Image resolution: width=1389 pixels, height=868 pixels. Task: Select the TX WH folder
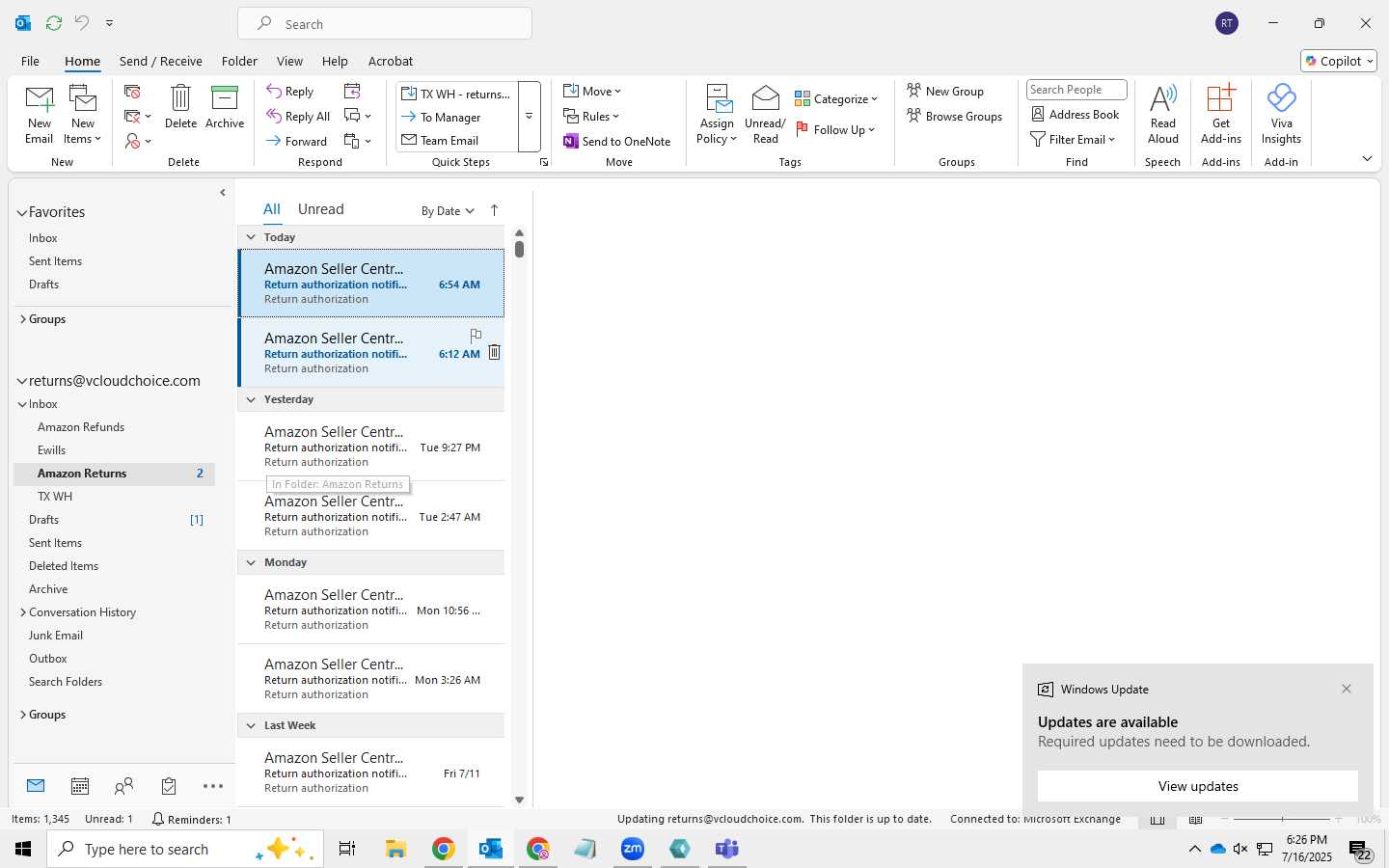tap(55, 497)
